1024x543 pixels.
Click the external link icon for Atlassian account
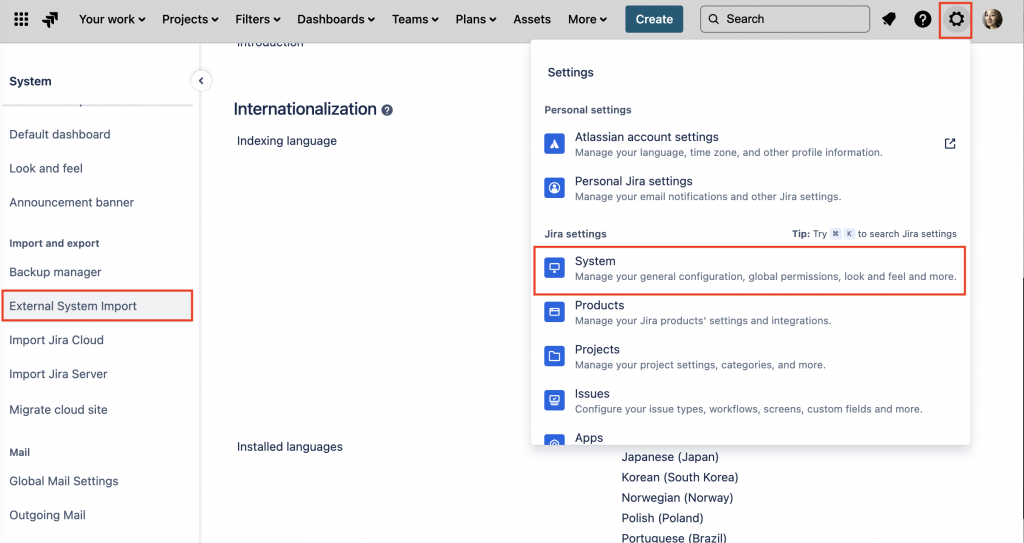pyautogui.click(x=950, y=144)
